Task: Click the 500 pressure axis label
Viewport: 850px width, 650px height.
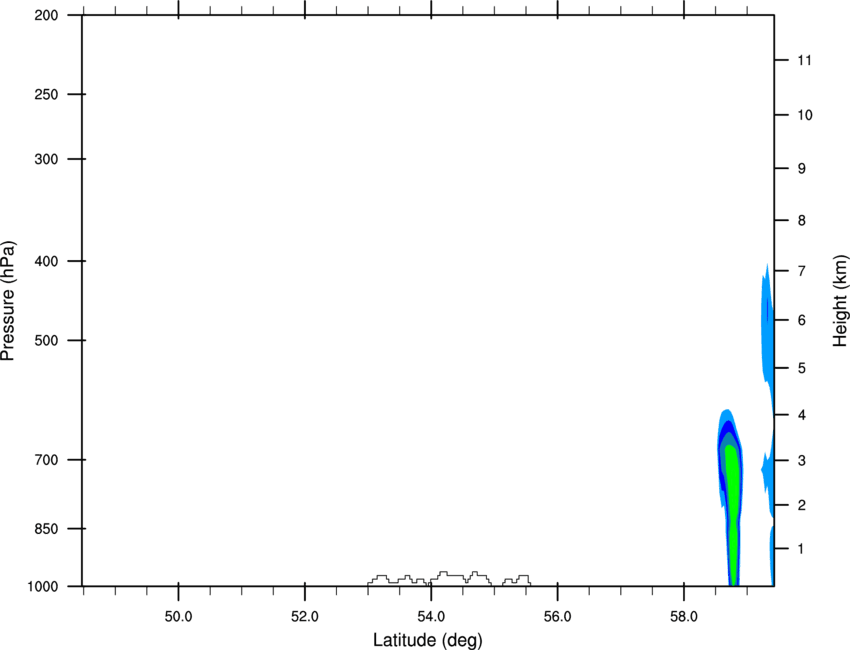Action: coord(46,340)
